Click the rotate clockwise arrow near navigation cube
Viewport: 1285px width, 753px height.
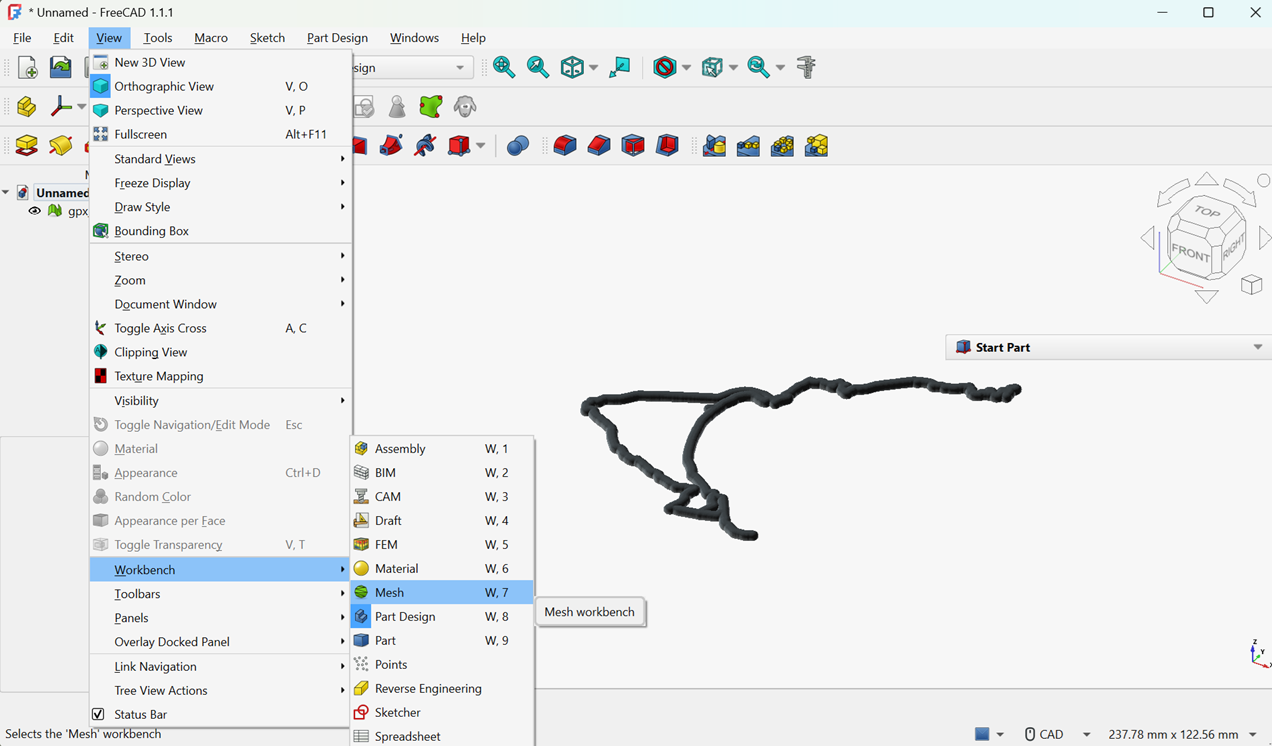click(x=1240, y=192)
